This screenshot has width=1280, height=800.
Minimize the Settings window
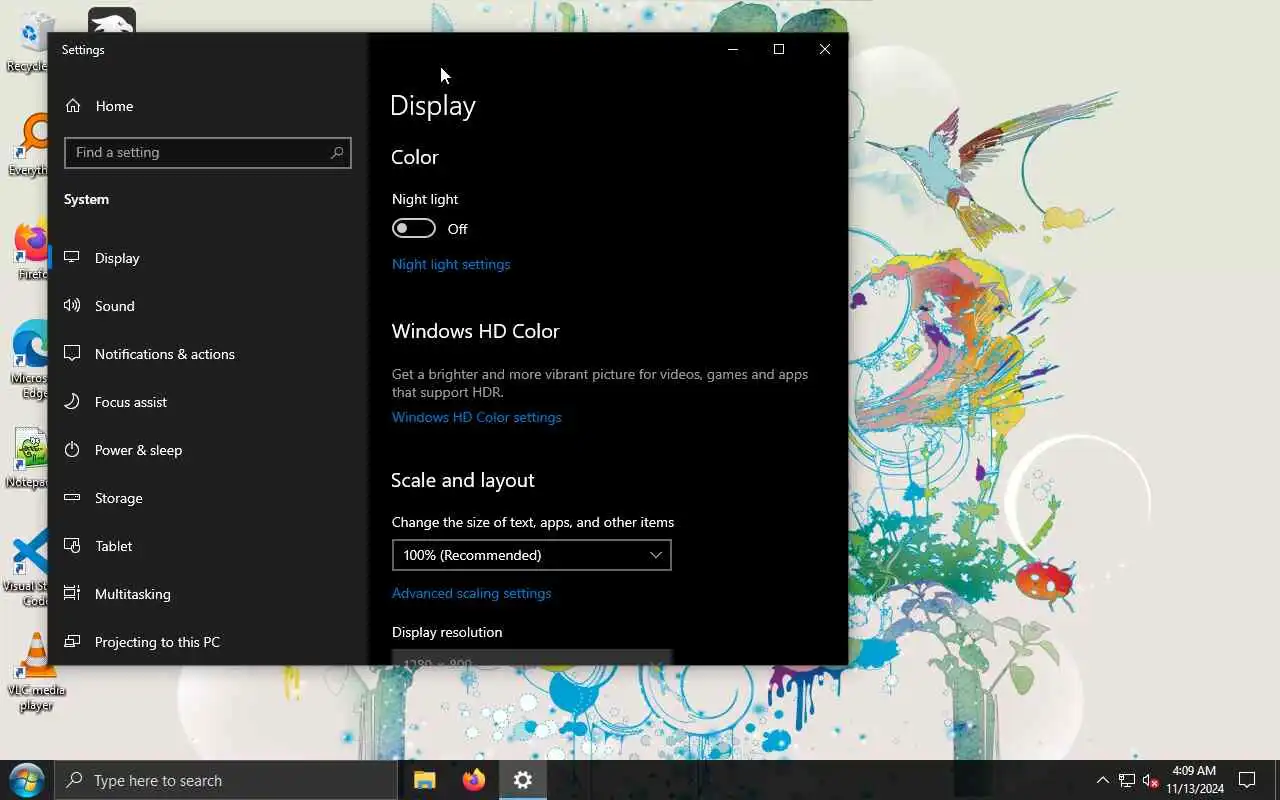click(x=733, y=49)
